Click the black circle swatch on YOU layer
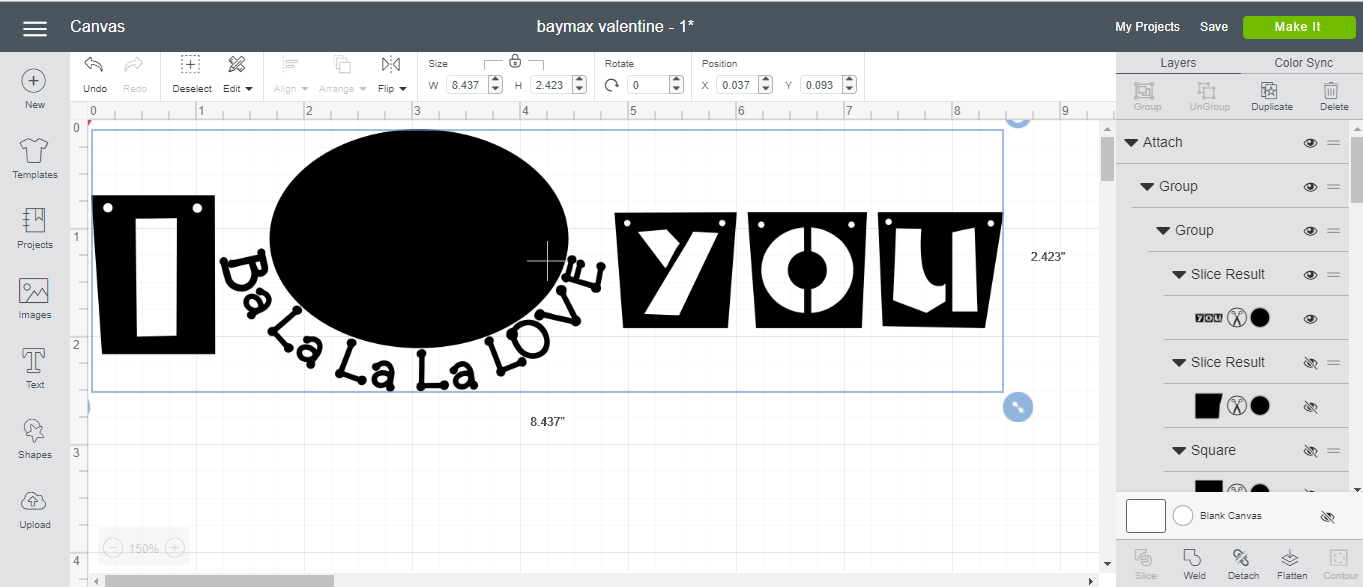This screenshot has width=1363, height=587. click(x=1260, y=318)
